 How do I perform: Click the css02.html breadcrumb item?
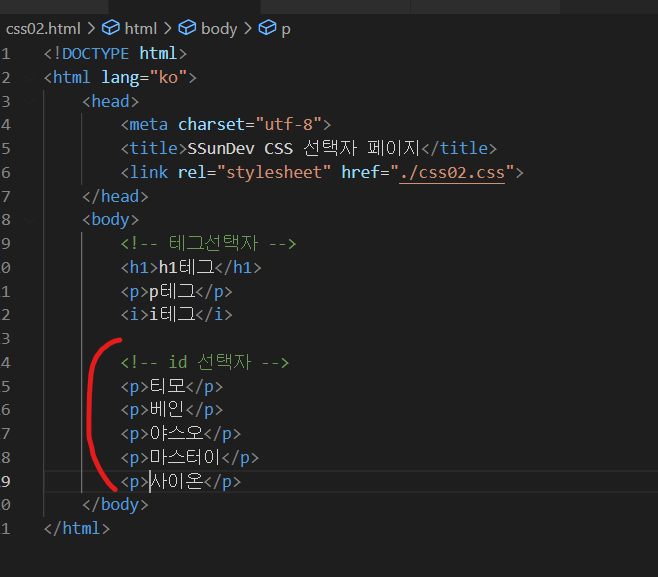point(43,29)
